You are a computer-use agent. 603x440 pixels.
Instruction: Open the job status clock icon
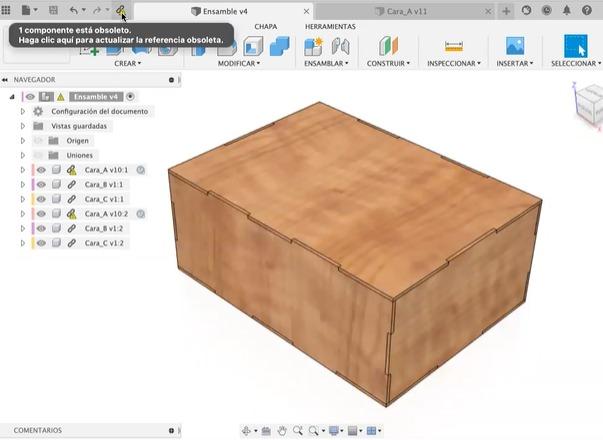(x=546, y=10)
